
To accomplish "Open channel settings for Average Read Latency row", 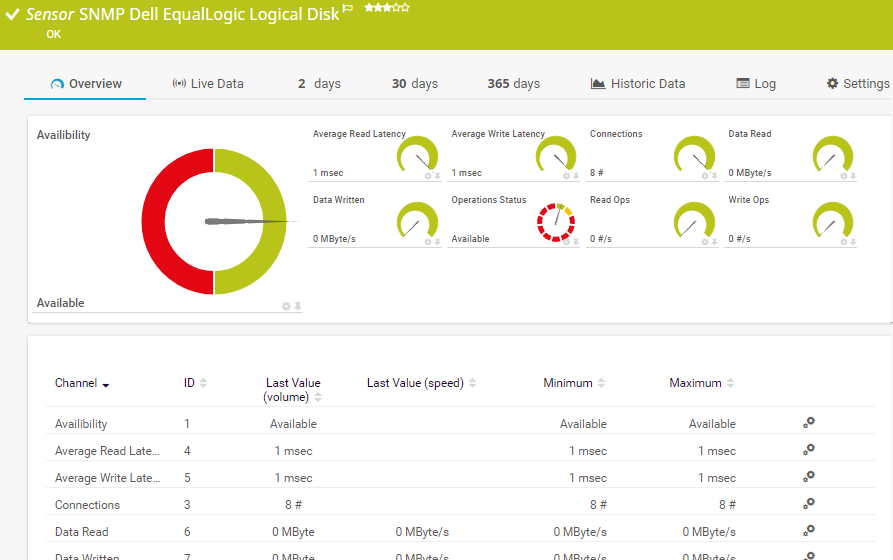I will point(809,449).
